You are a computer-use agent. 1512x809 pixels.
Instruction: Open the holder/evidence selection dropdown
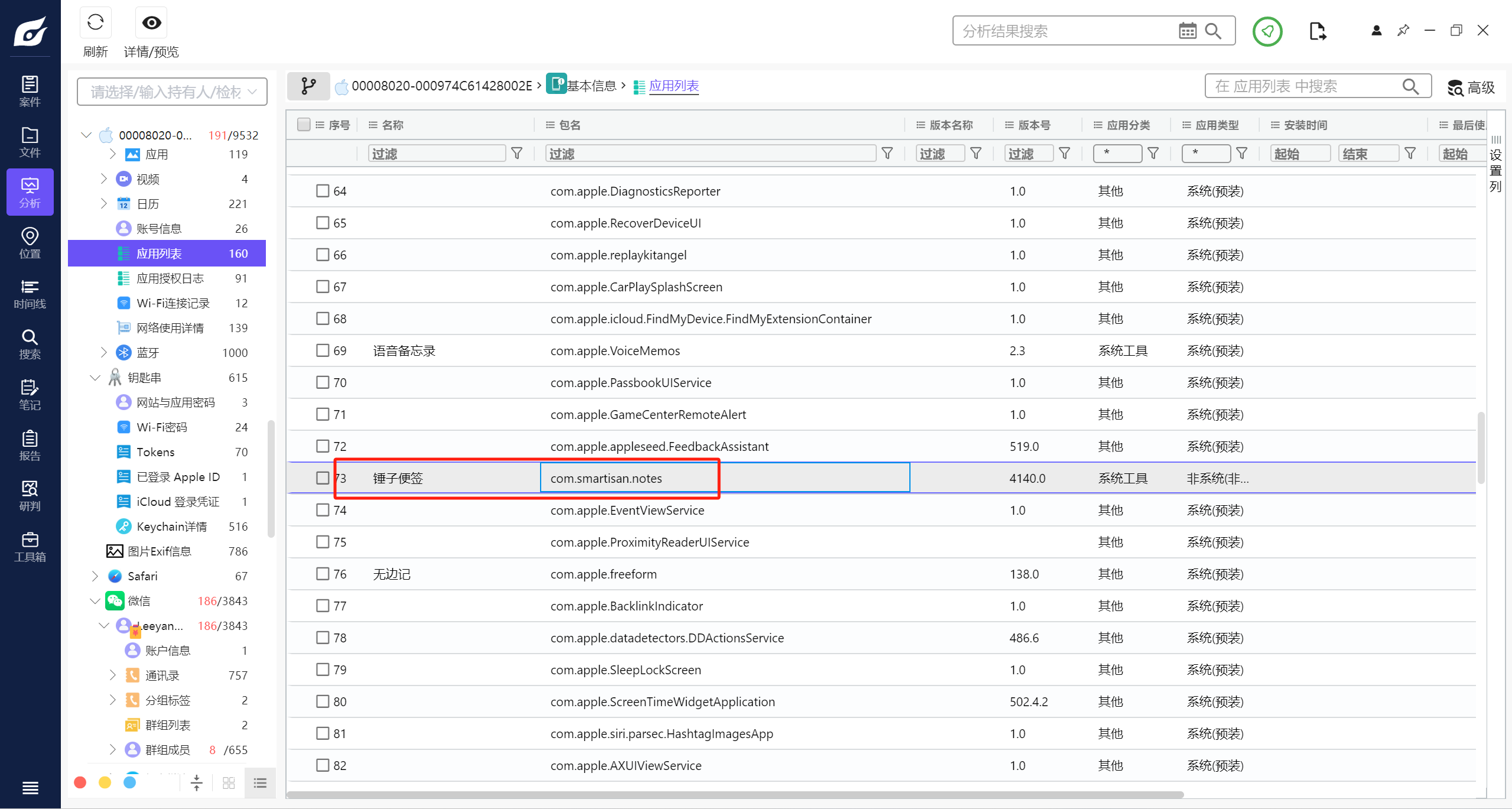point(172,92)
